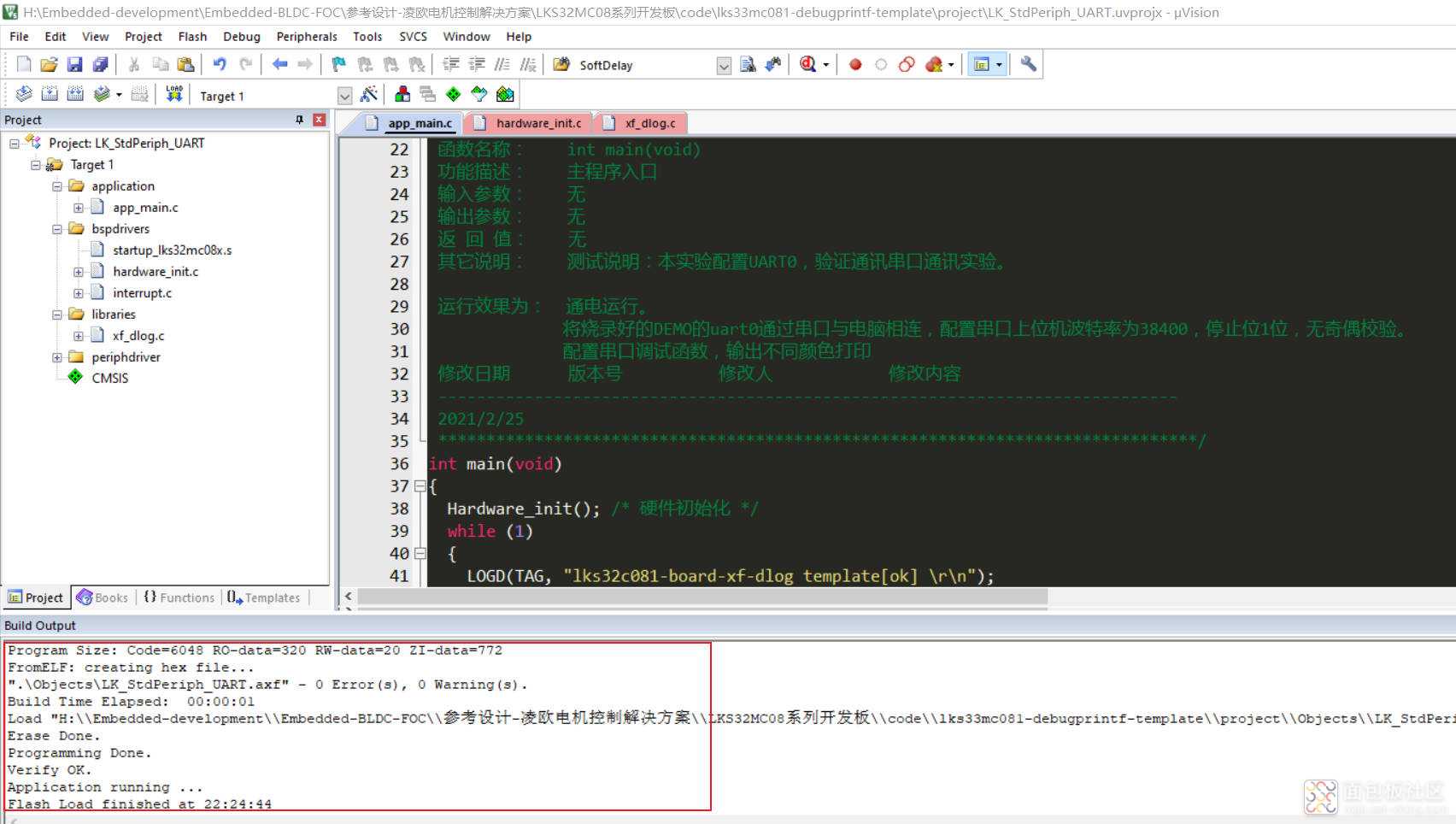Switch to xf_dlog.c editor tab
The height and width of the screenshot is (824, 1456).
640,123
